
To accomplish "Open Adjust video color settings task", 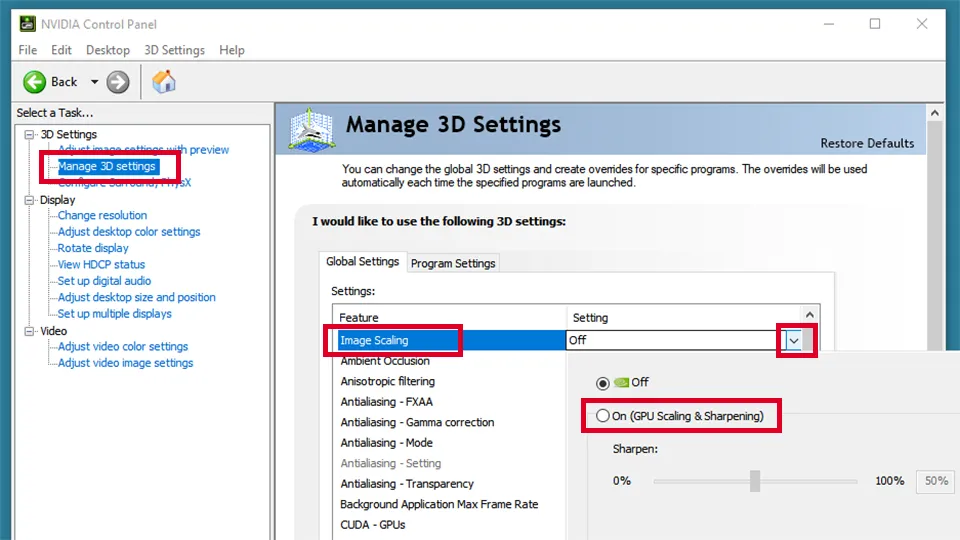I will [123, 347].
